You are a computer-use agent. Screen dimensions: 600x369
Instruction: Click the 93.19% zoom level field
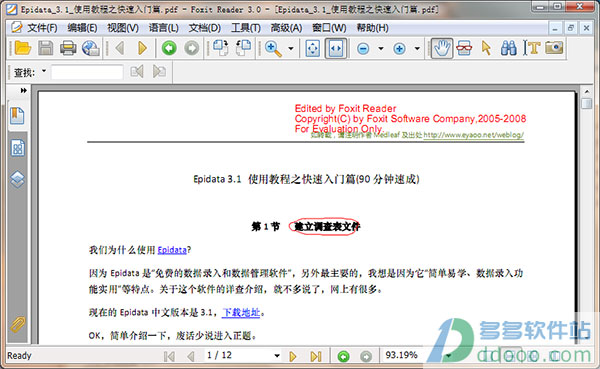tap(401, 355)
